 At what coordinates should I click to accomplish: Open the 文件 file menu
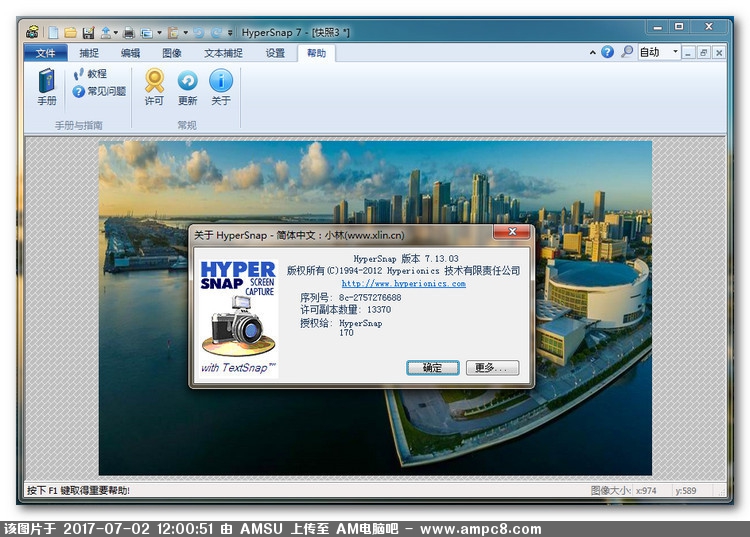point(45,53)
